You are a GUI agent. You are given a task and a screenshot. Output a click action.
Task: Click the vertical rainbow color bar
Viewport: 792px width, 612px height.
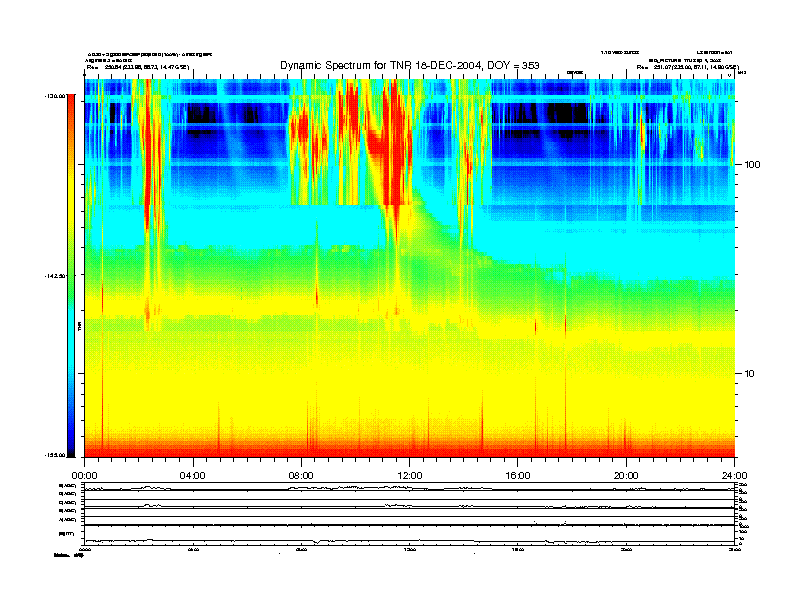[x=71, y=275]
